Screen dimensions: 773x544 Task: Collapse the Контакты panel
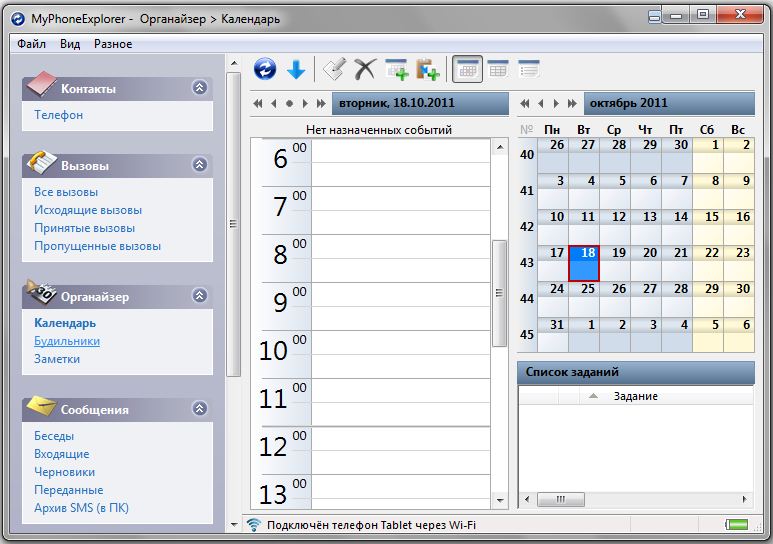[199, 88]
